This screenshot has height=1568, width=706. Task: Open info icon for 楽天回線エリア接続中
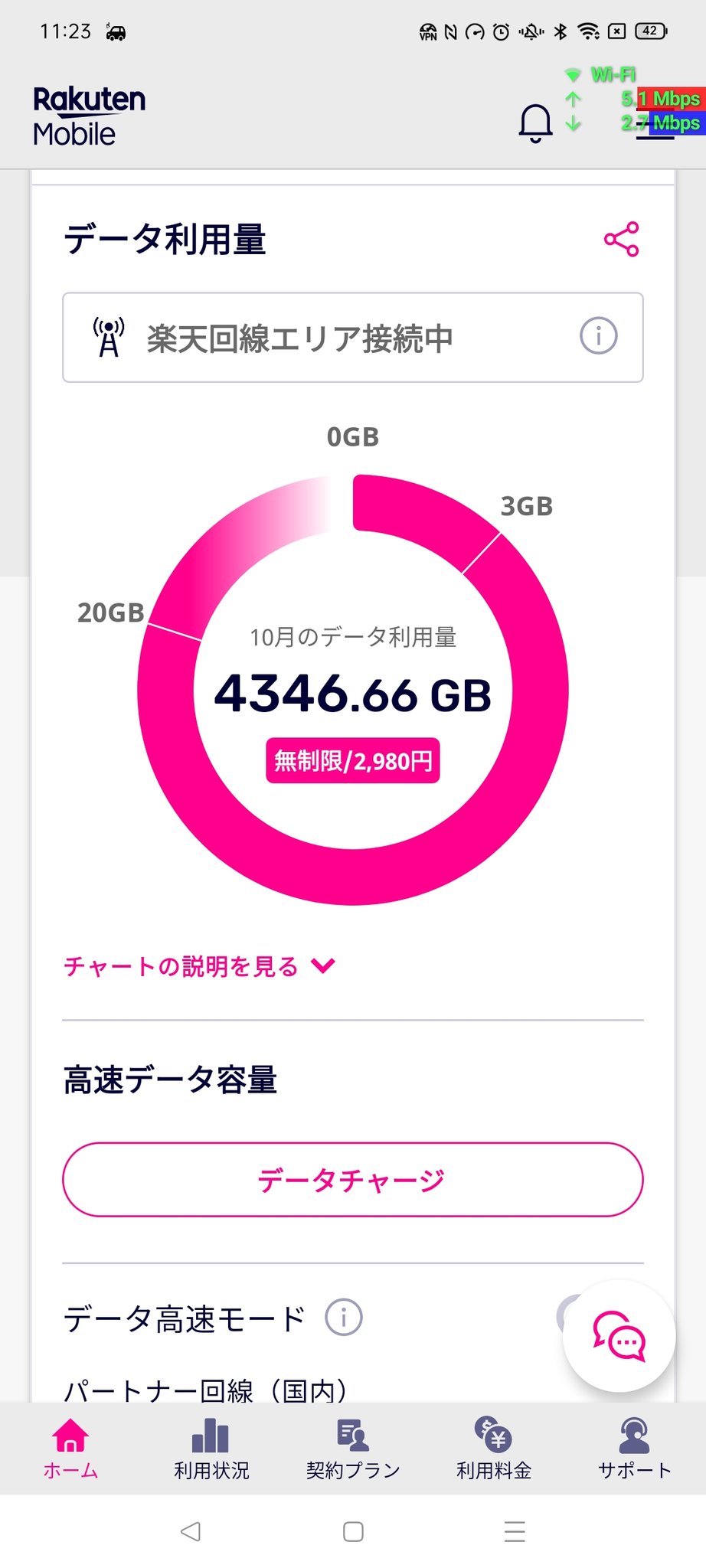598,335
